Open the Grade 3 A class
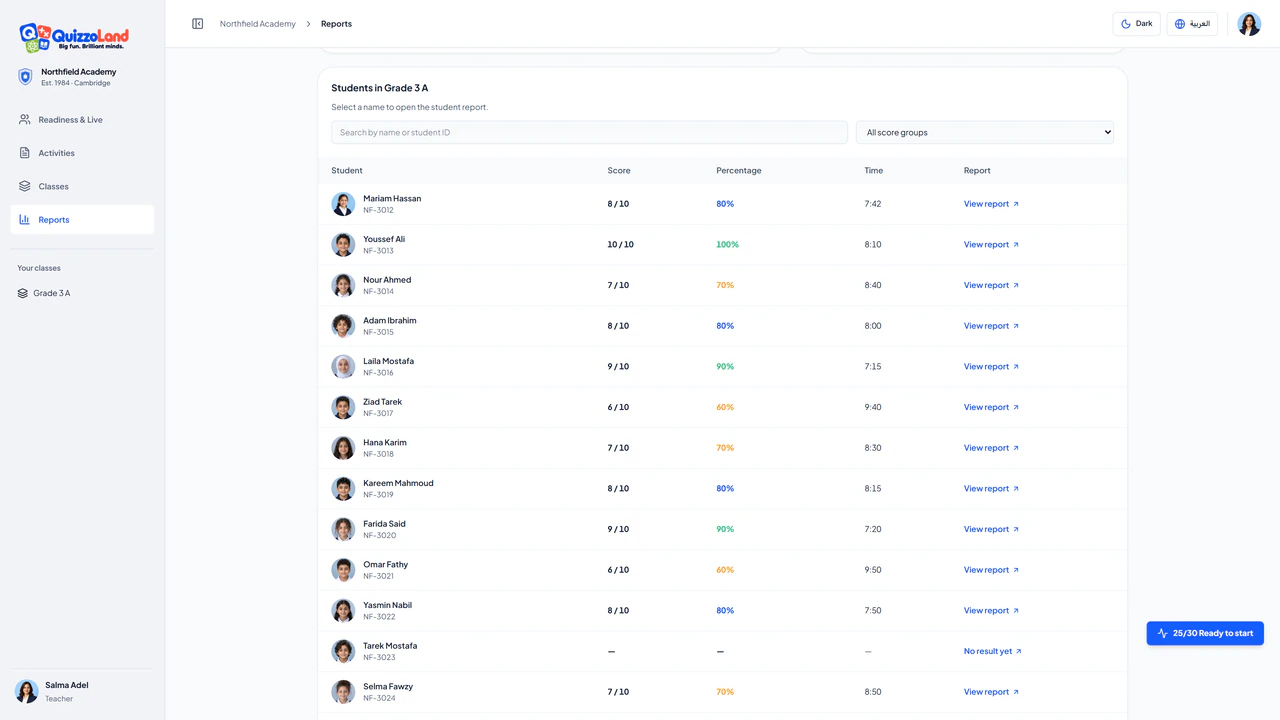Screen dimensions: 1280x720 [82, 293]
